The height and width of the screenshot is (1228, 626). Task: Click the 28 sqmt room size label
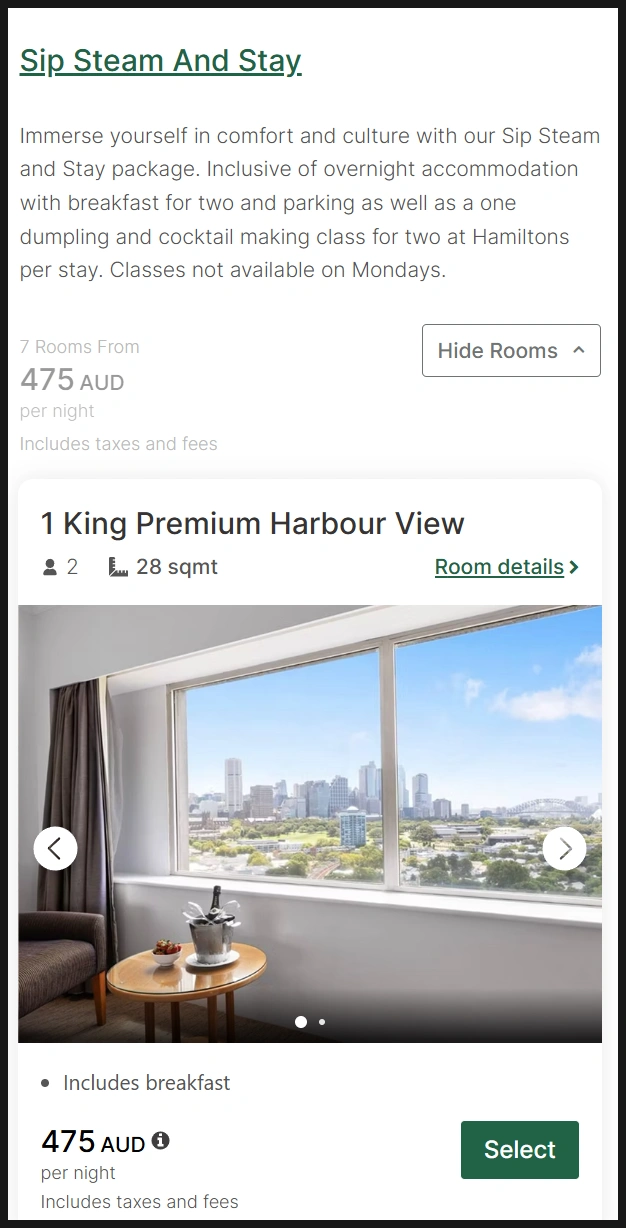pos(177,567)
